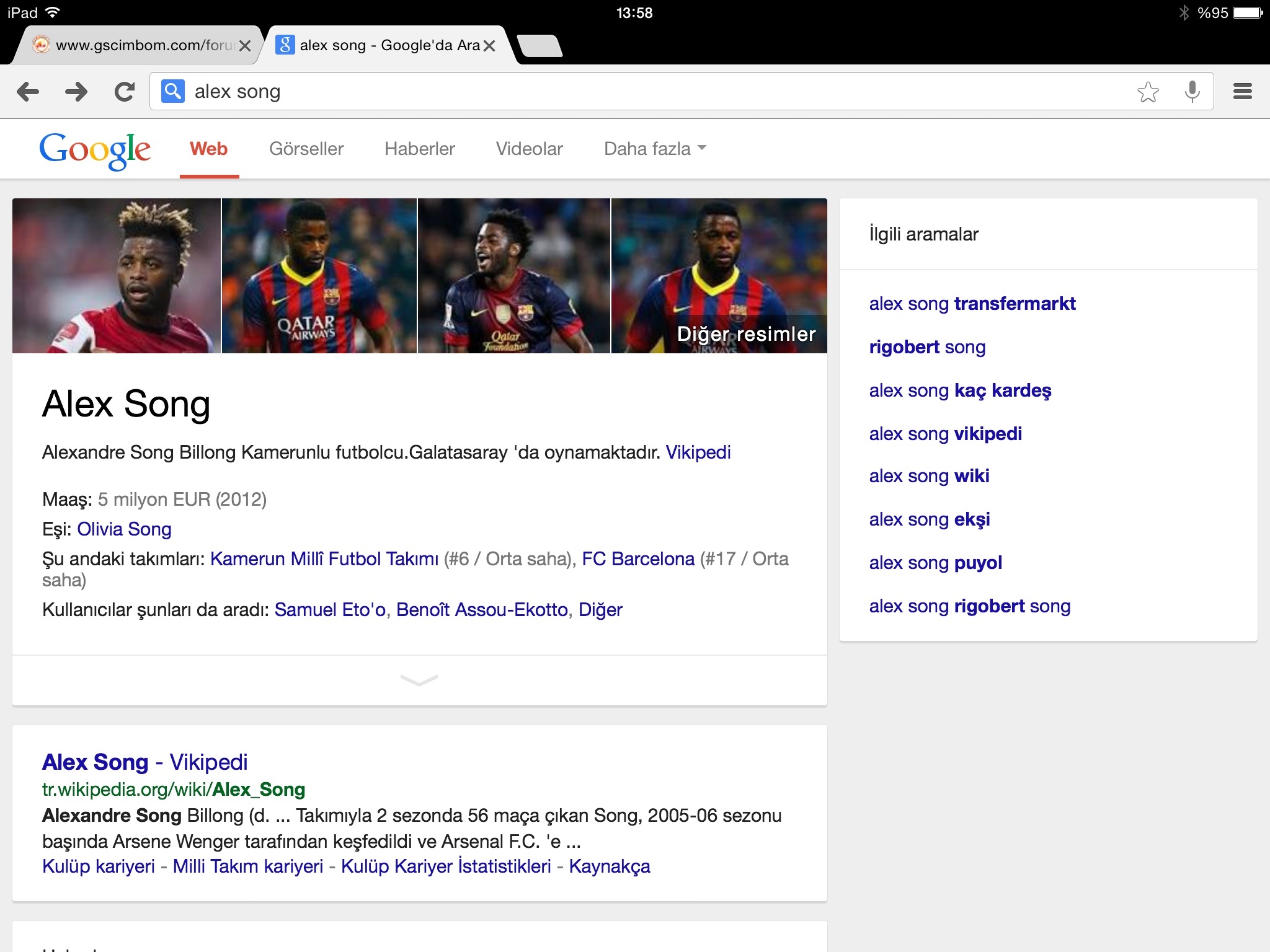Search alex song rigobert song
The height and width of the screenshot is (952, 1270).
coord(970,606)
